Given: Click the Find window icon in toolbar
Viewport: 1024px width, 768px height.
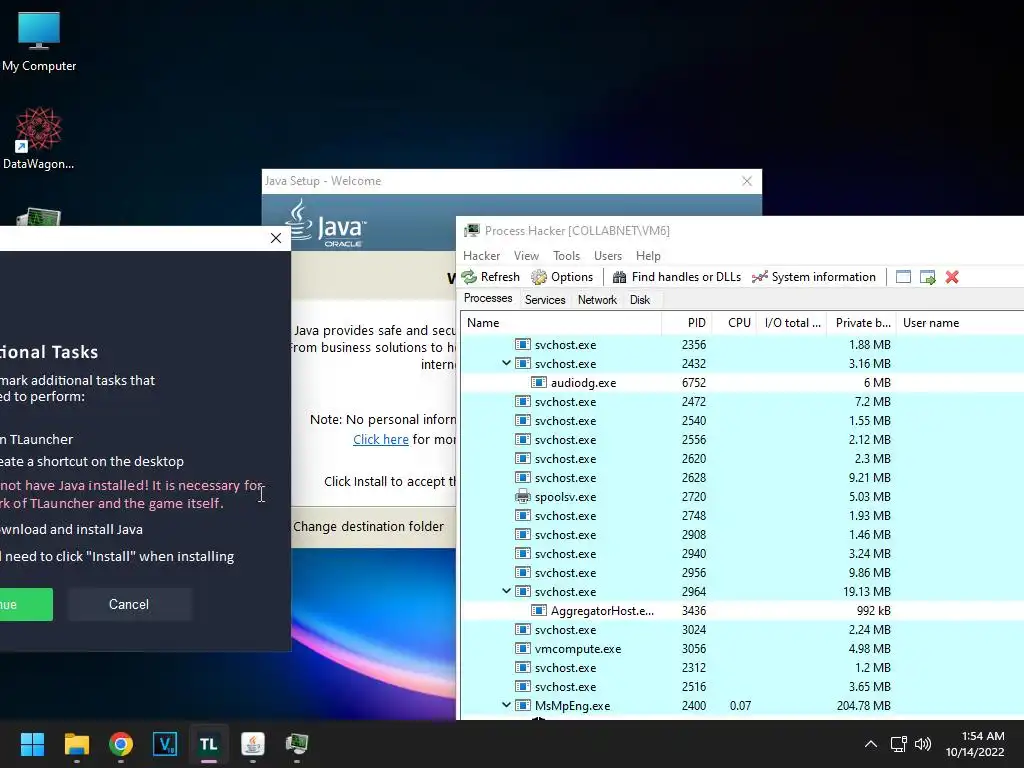Looking at the screenshot, I should 903,277.
